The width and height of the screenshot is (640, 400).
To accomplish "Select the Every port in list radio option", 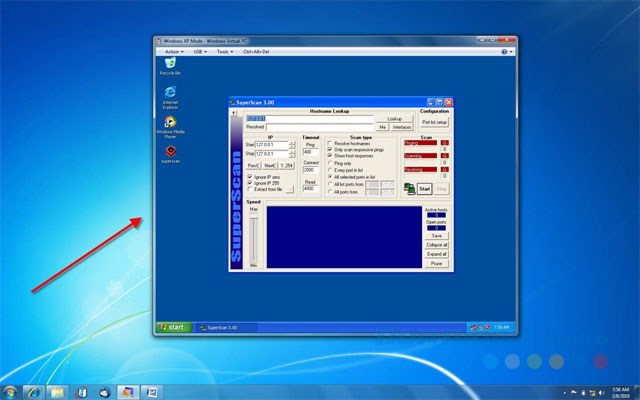I will pyautogui.click(x=330, y=170).
